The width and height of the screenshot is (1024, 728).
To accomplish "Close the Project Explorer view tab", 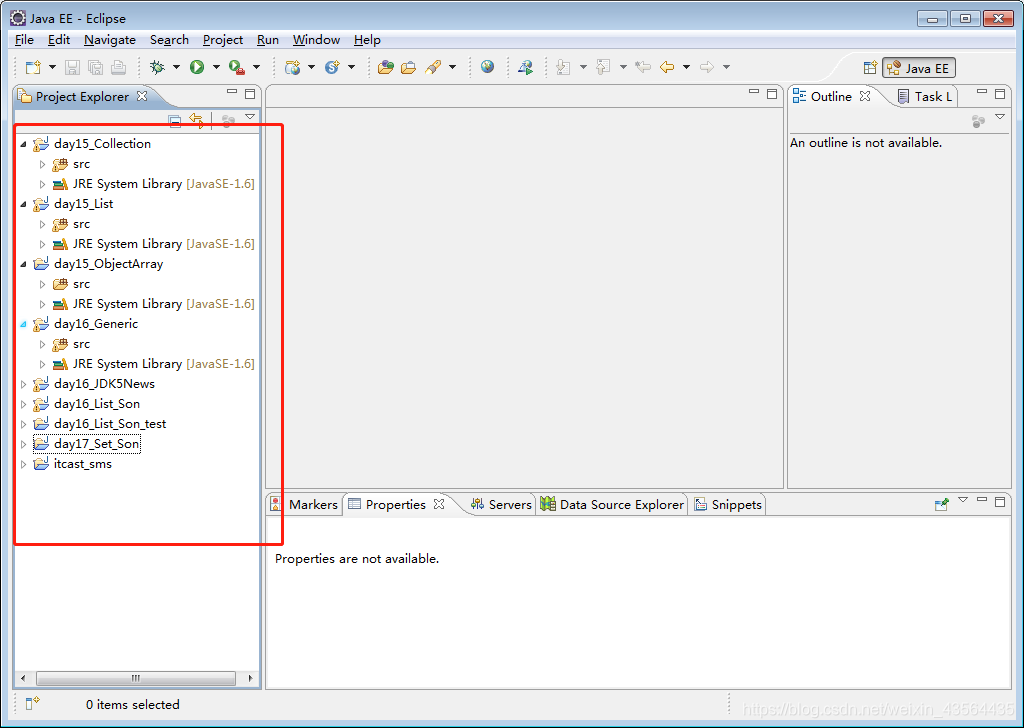I will [x=142, y=96].
